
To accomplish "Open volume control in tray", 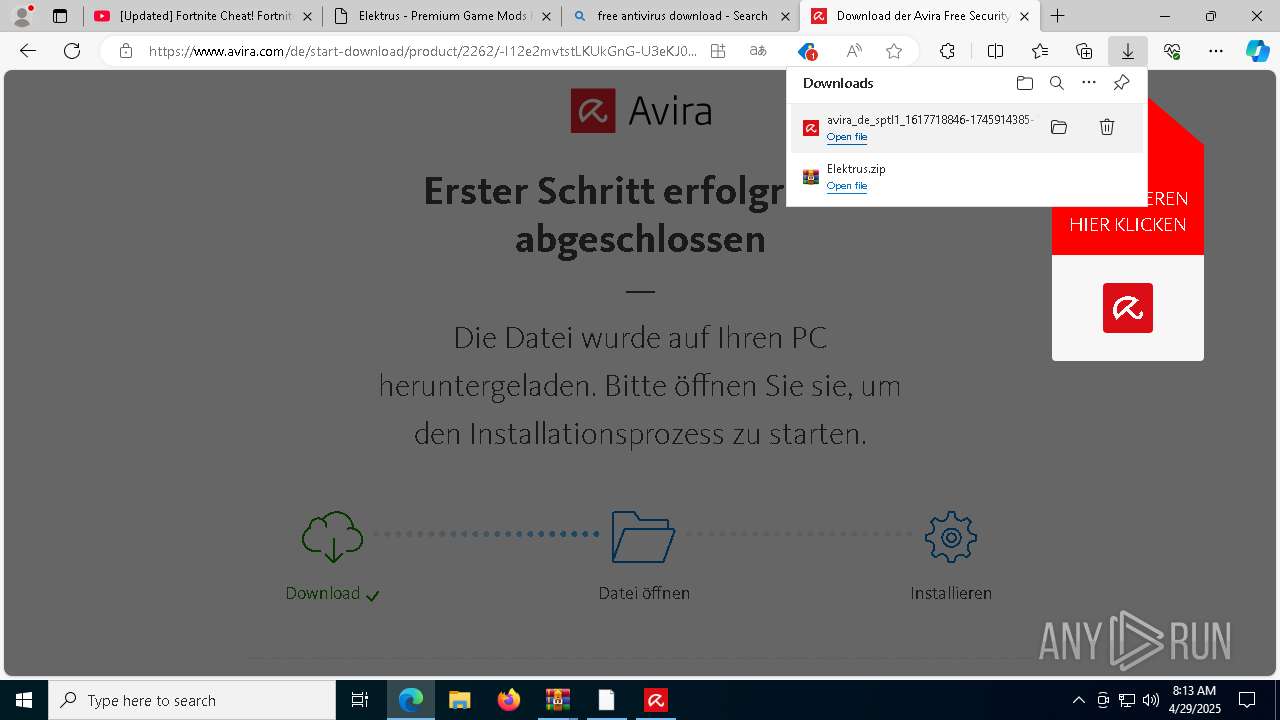I will coord(1151,700).
